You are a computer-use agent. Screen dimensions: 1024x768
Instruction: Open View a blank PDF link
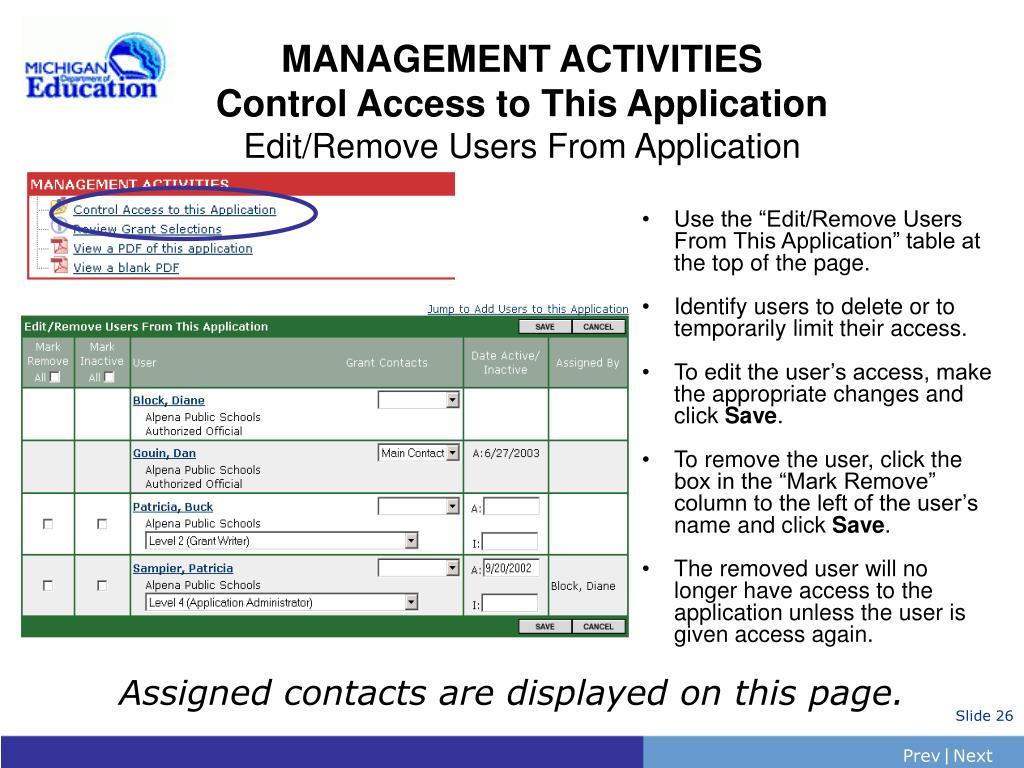(x=126, y=268)
